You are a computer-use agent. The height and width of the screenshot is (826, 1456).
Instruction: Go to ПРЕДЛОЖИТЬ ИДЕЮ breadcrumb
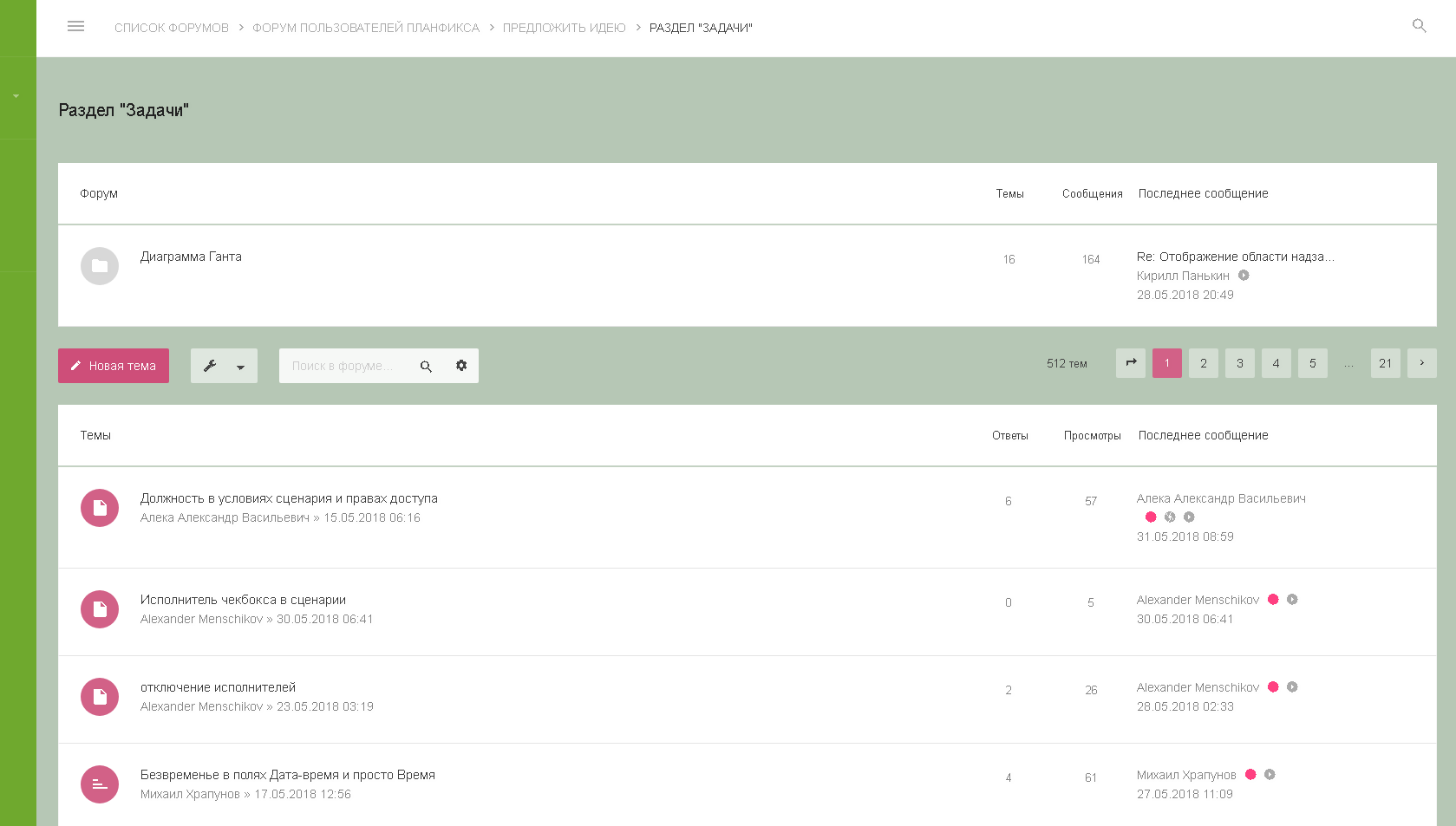565,28
